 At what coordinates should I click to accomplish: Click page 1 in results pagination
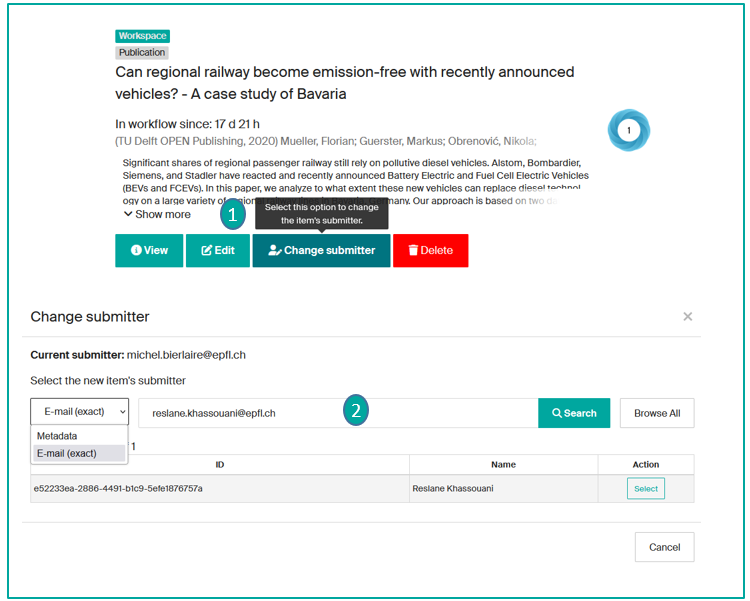(x=133, y=446)
